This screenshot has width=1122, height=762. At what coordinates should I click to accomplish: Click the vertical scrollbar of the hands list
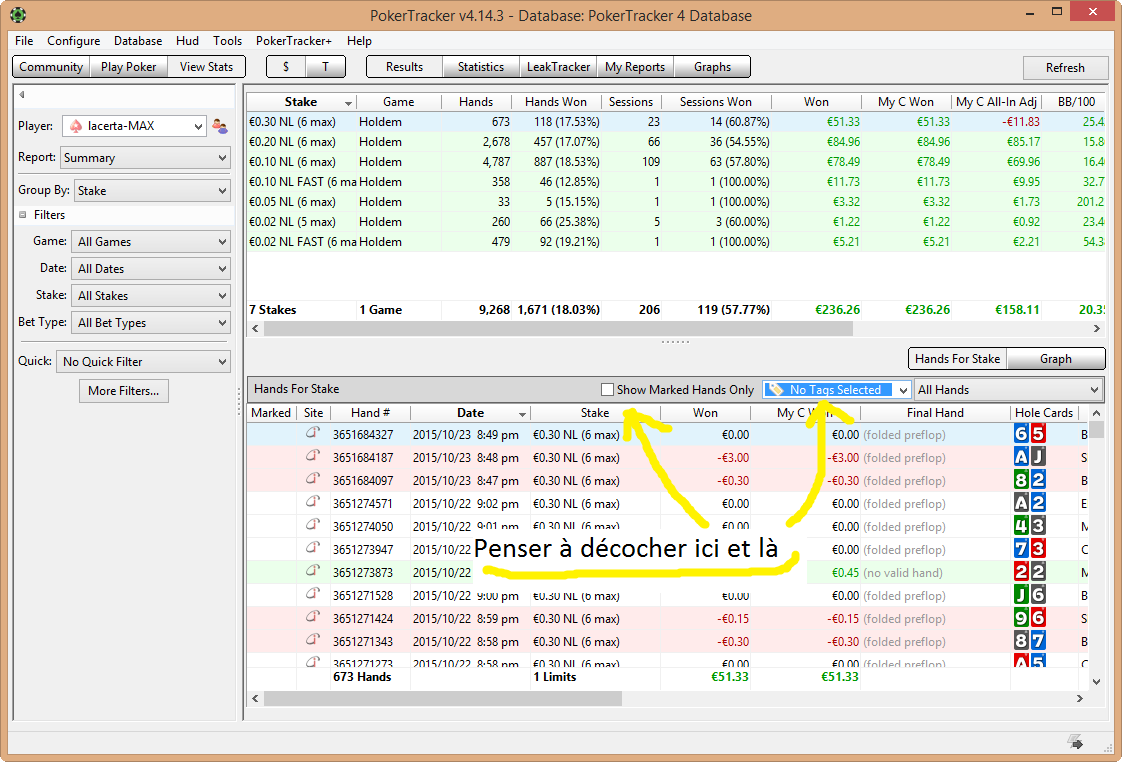pyautogui.click(x=1096, y=547)
